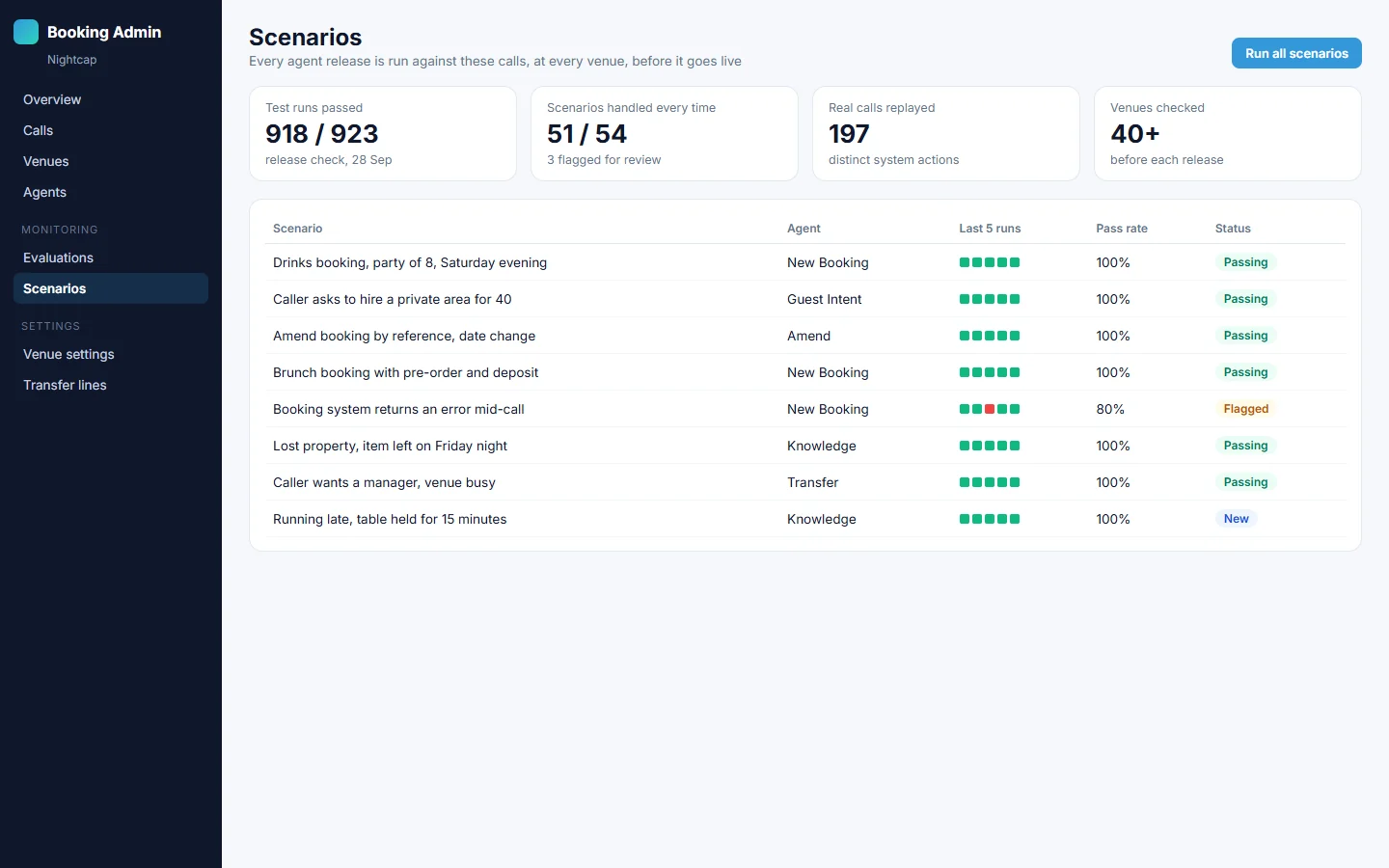This screenshot has width=1389, height=868.
Task: Click the Transfer agent cell
Action: [x=813, y=482]
